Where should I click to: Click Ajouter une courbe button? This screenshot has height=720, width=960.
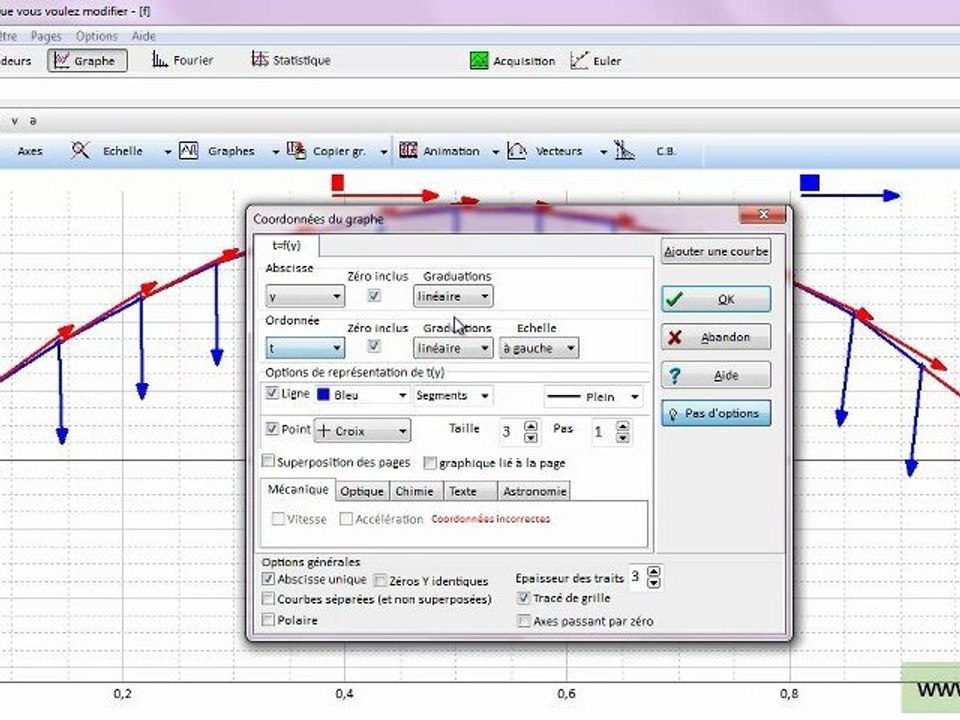coord(716,252)
